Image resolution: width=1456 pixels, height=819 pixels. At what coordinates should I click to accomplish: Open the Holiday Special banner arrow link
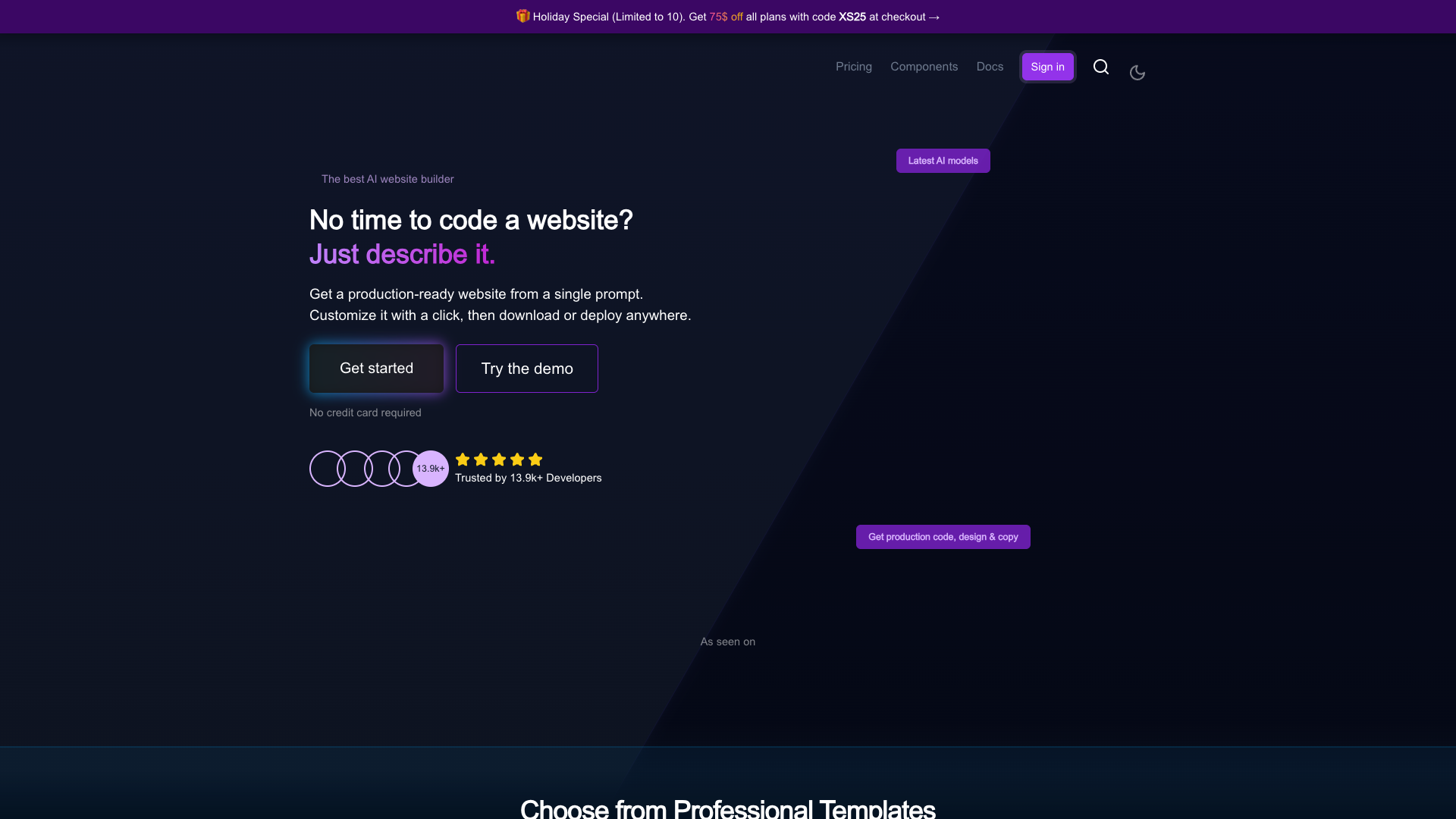coord(934,17)
